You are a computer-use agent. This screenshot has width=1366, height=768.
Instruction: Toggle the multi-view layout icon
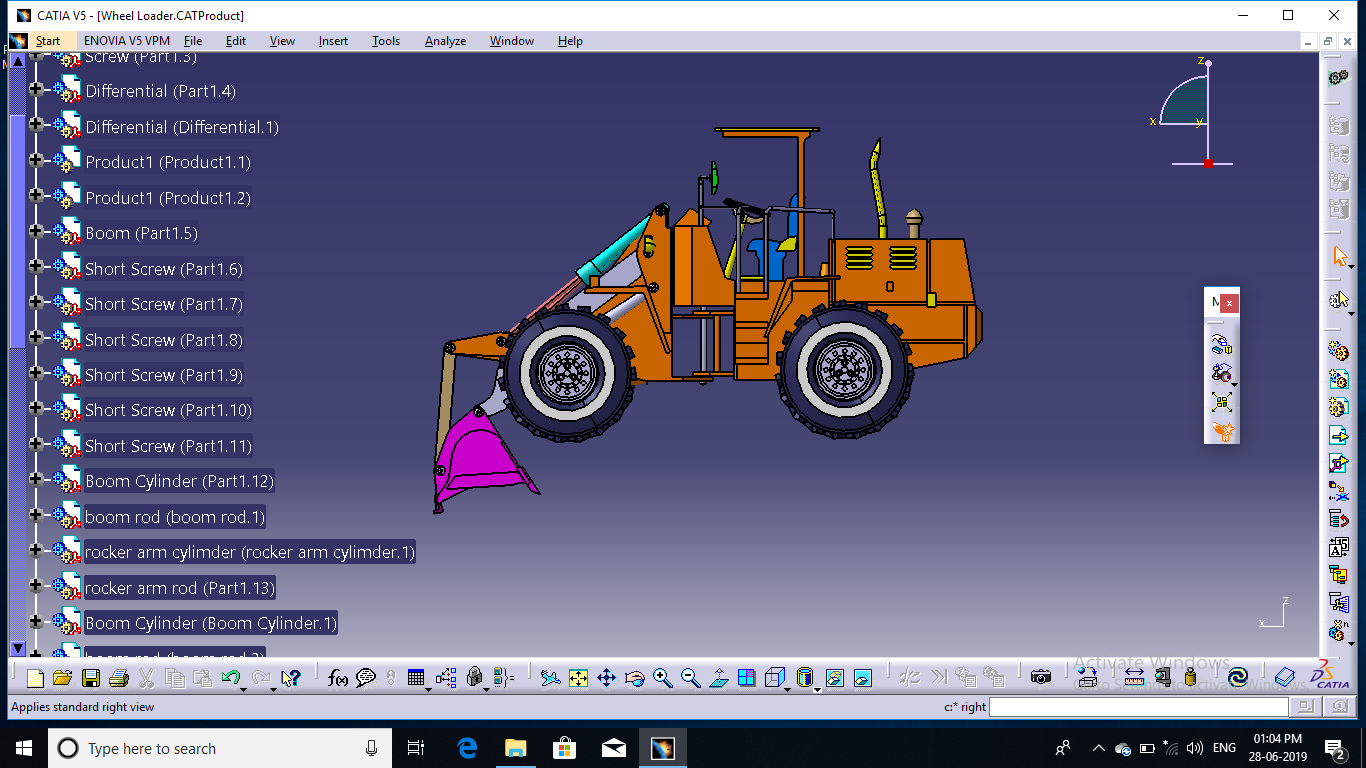[x=746, y=678]
